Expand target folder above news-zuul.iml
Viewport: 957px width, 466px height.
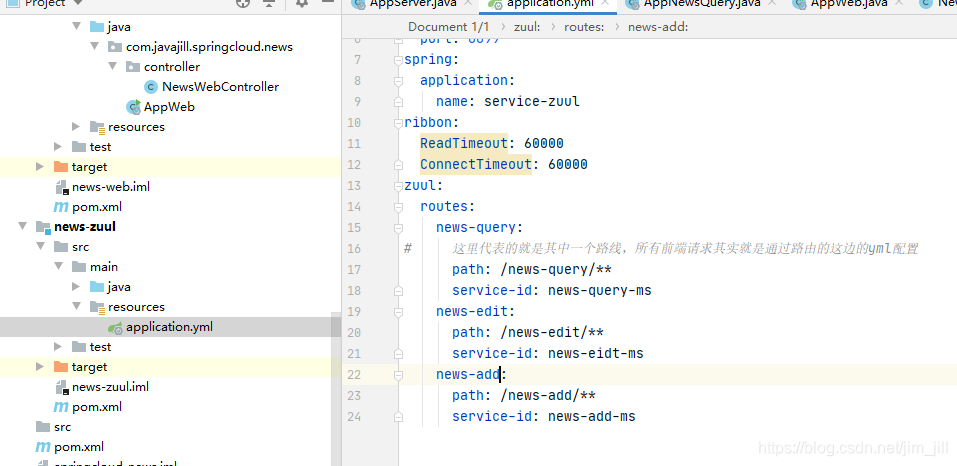pos(40,367)
